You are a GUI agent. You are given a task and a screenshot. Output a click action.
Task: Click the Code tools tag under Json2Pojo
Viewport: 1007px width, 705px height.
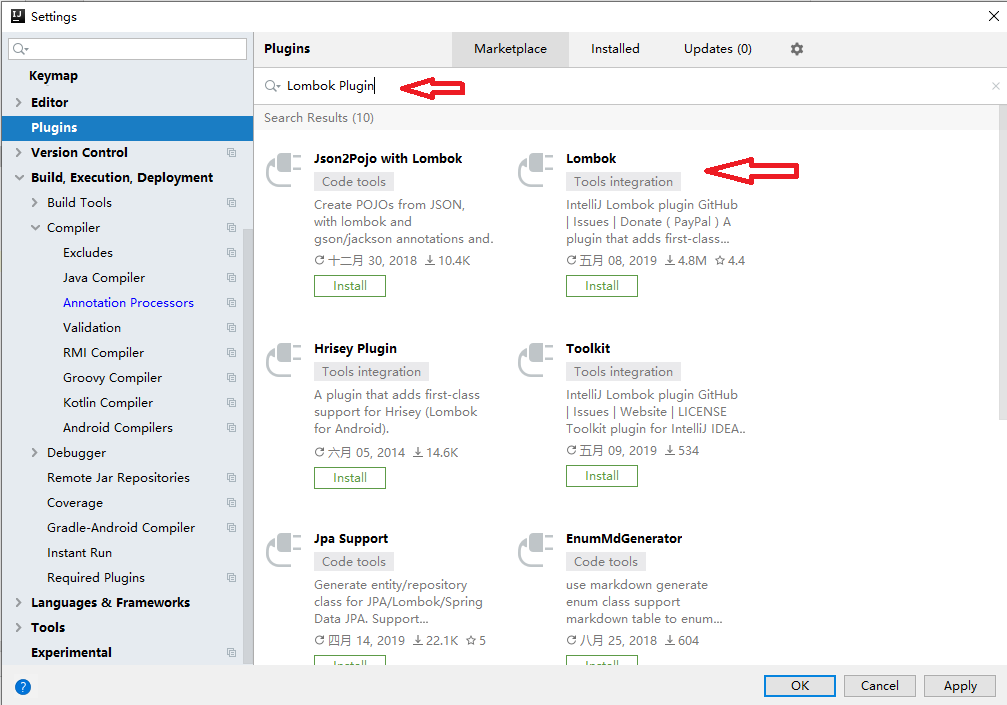(x=354, y=182)
